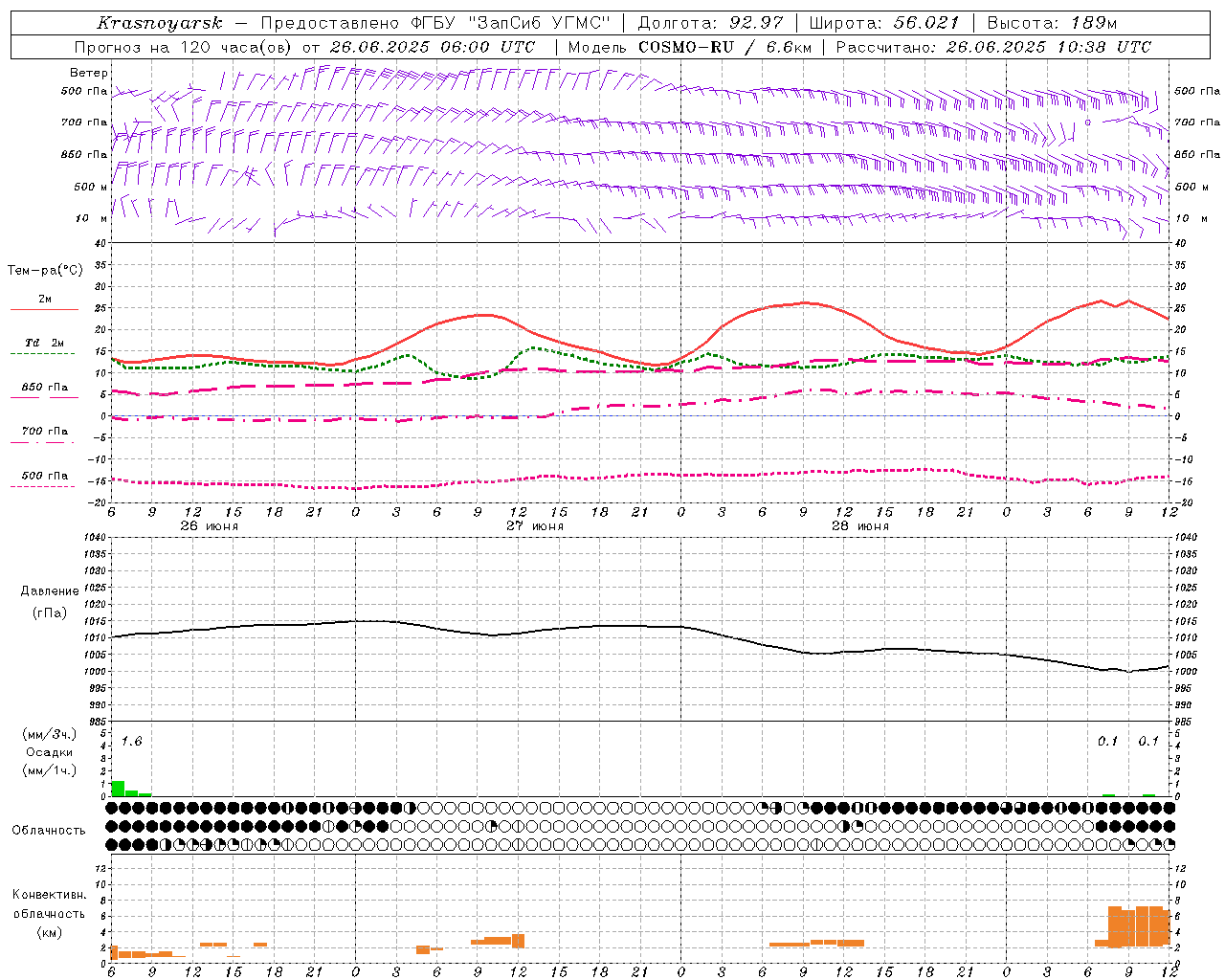Click the 'Давление' pressure panel label
This screenshot has height=980, width=1225.
pyautogui.click(x=50, y=591)
